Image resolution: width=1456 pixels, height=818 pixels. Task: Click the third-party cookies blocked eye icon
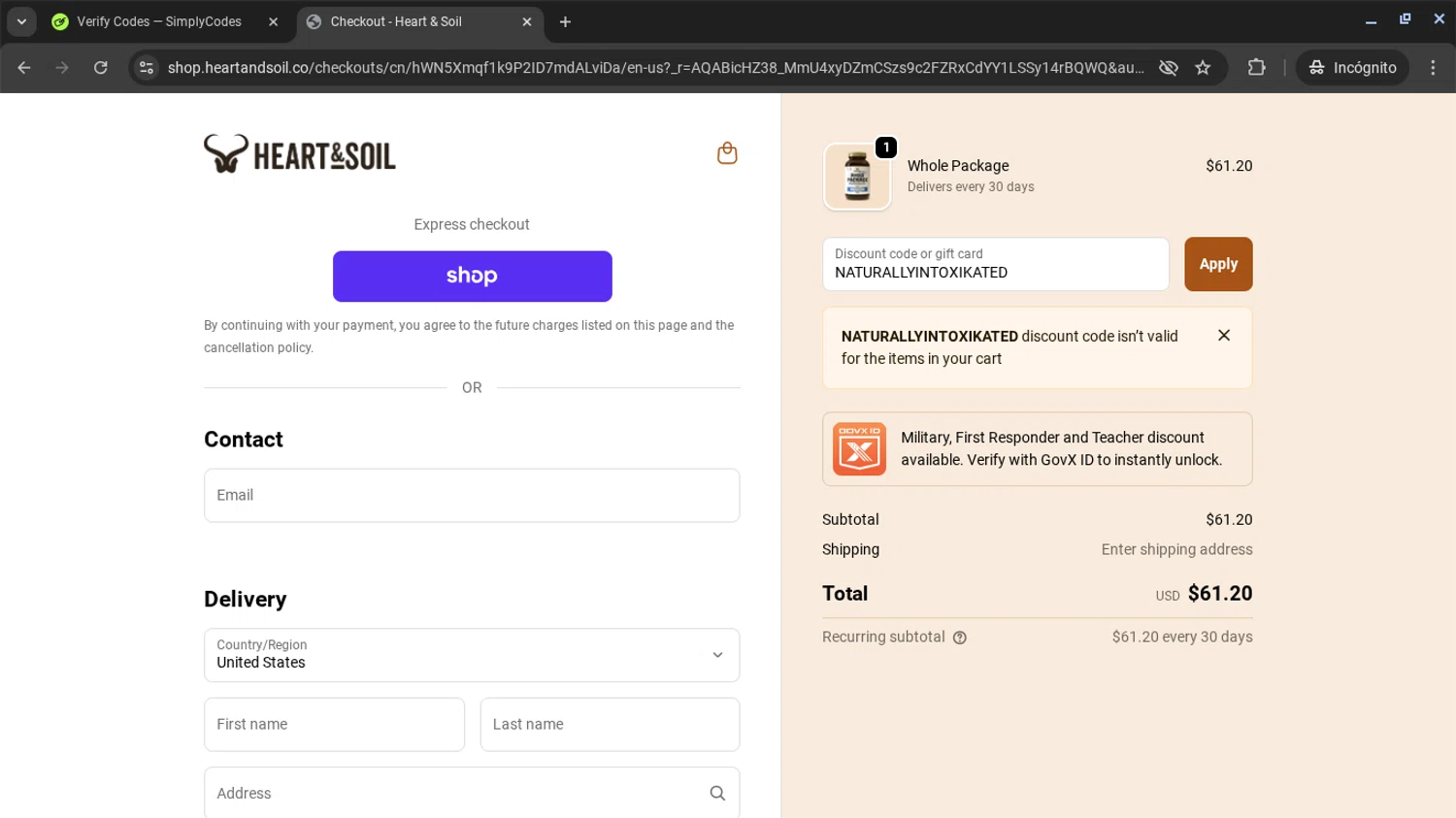(1169, 68)
